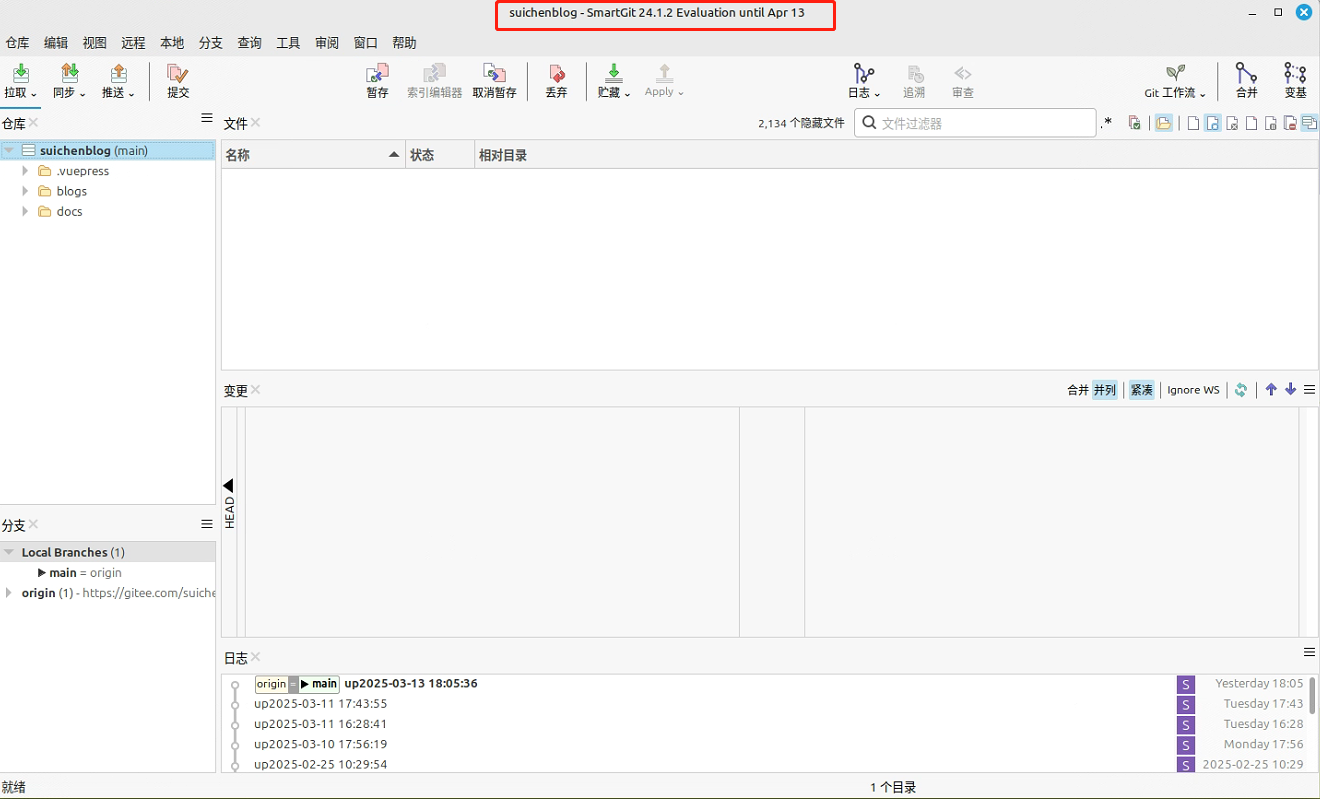Click the 变基 (Rebase) toolbar icon
Viewport: 1320px width, 799px height.
point(1294,80)
